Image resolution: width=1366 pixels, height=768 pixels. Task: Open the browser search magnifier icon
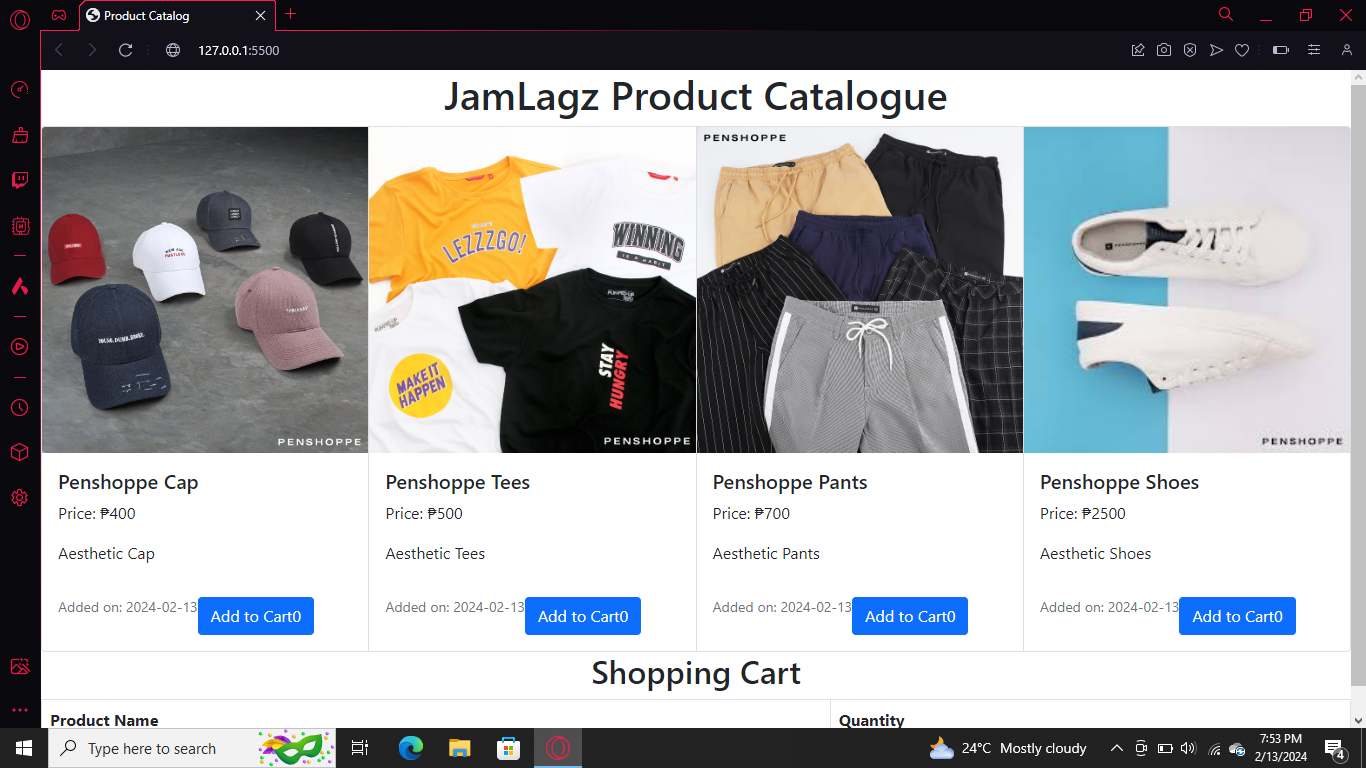pos(1226,14)
